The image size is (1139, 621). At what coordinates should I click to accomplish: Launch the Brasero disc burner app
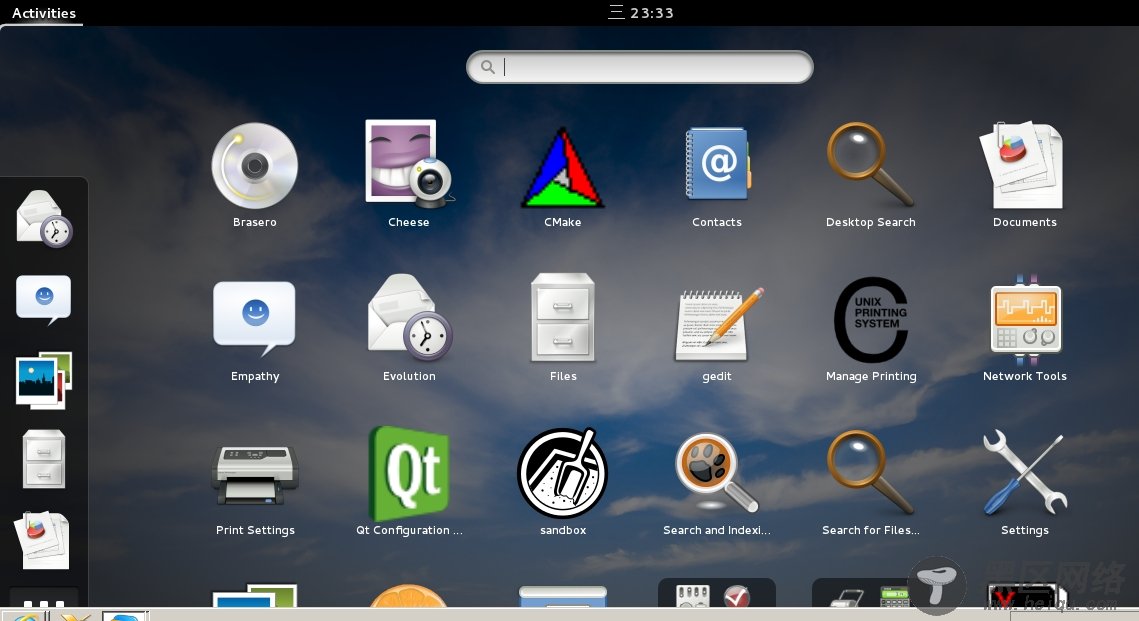[x=254, y=167]
